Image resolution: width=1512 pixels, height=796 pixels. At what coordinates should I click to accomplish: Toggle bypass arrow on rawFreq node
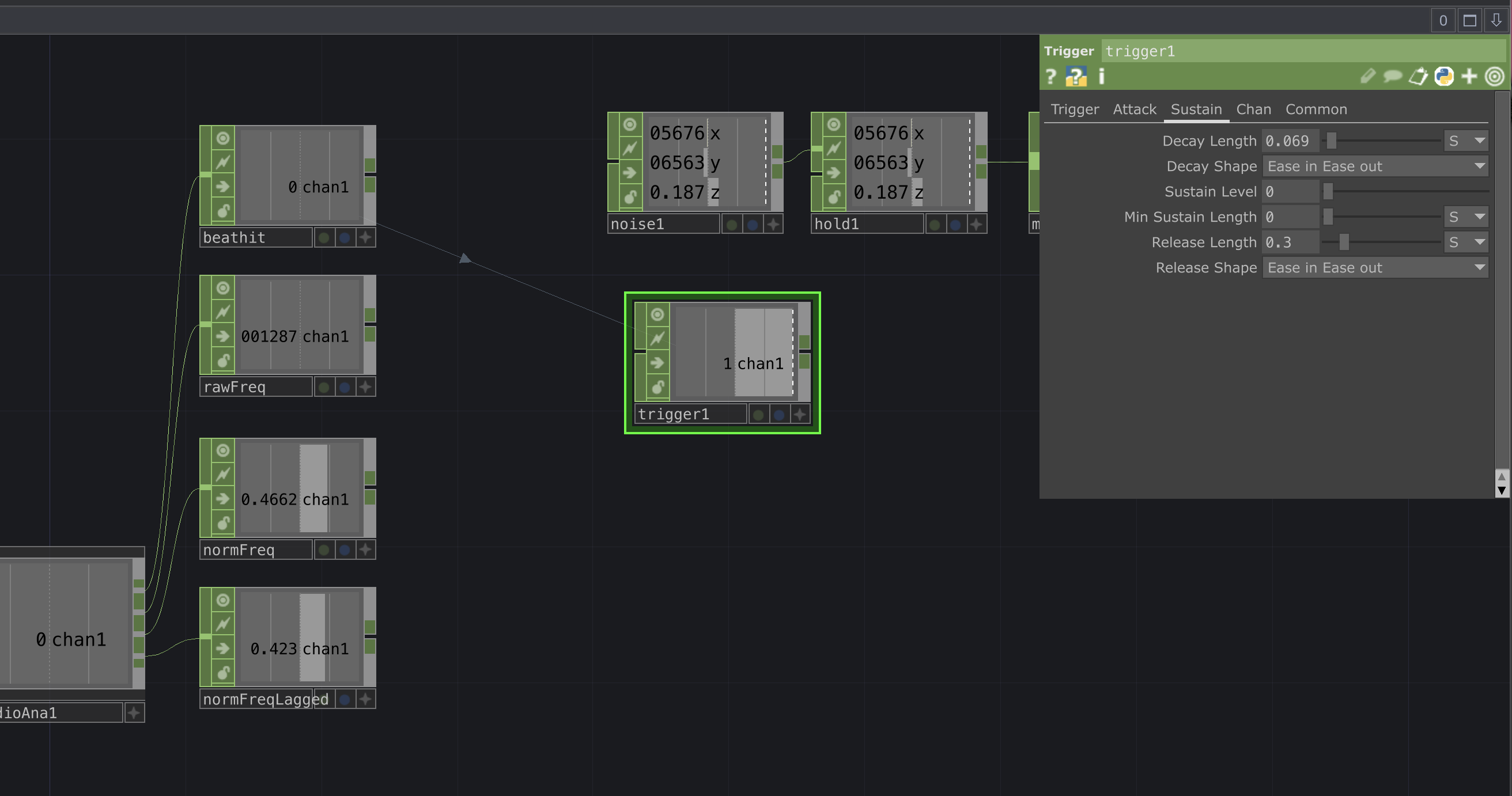click(x=223, y=336)
